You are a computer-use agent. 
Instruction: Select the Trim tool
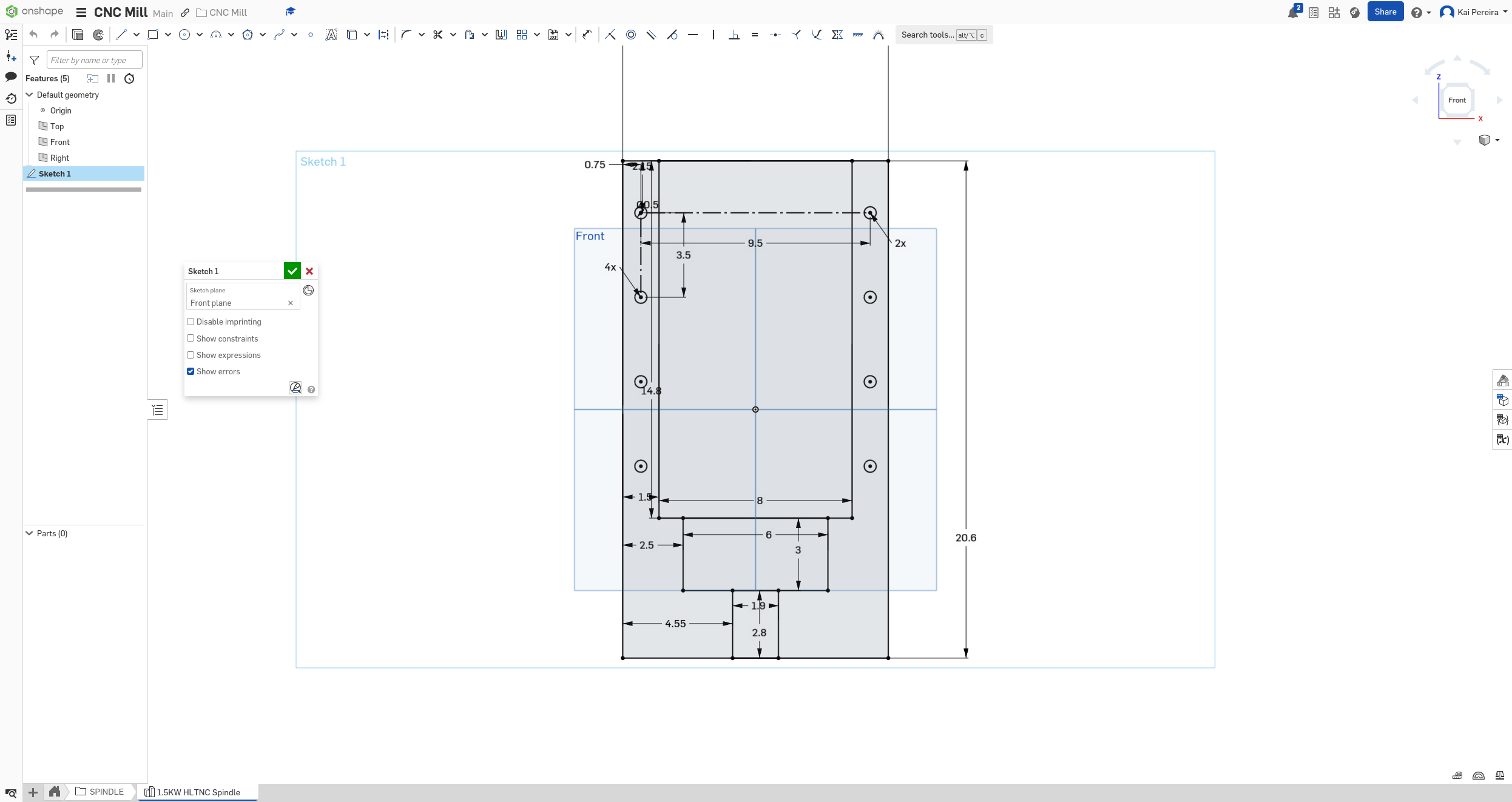point(438,35)
